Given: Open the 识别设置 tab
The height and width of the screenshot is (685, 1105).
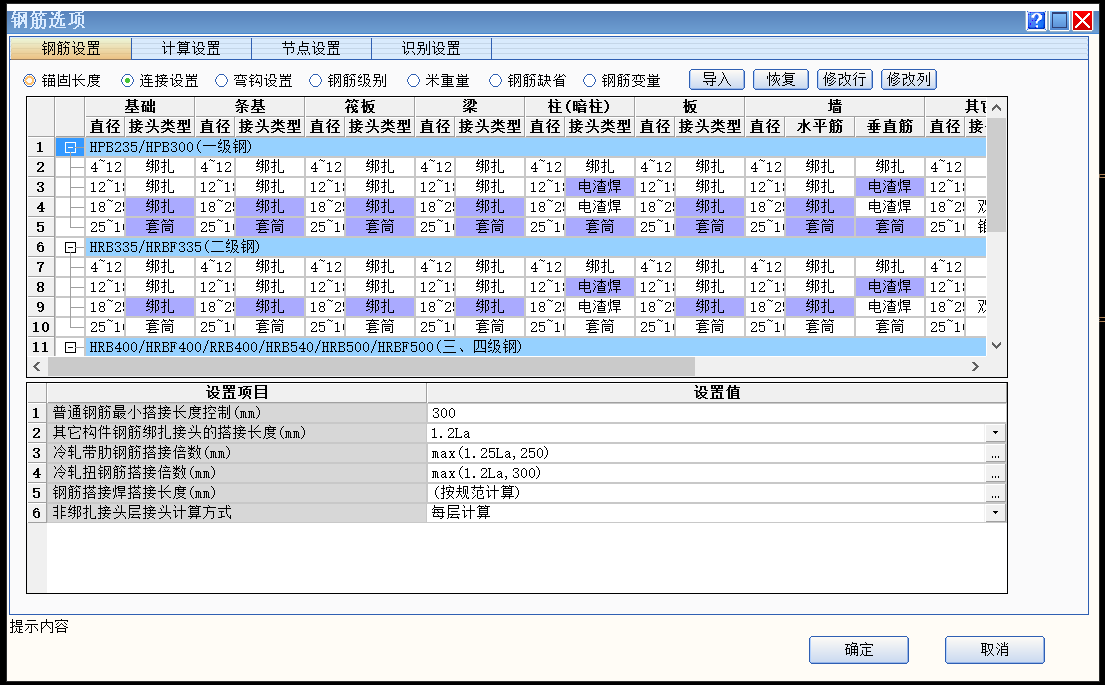Looking at the screenshot, I should [x=431, y=49].
